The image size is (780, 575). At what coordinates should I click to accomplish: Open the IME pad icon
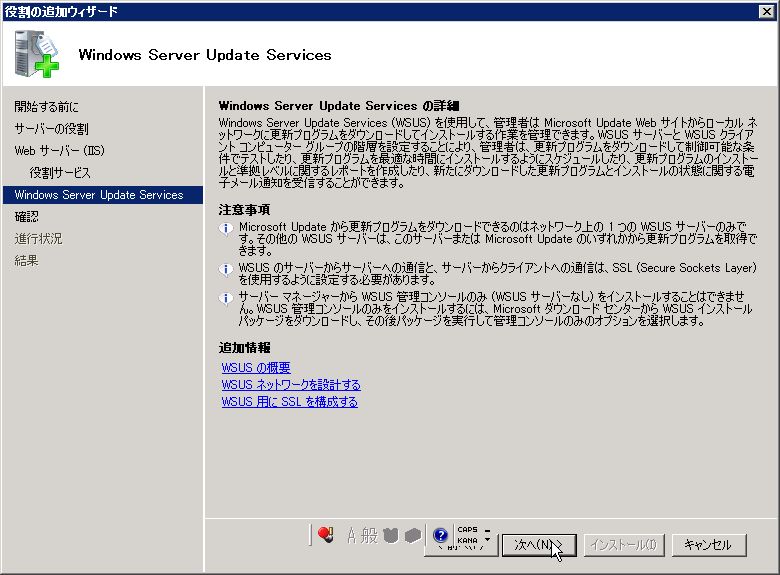391,536
